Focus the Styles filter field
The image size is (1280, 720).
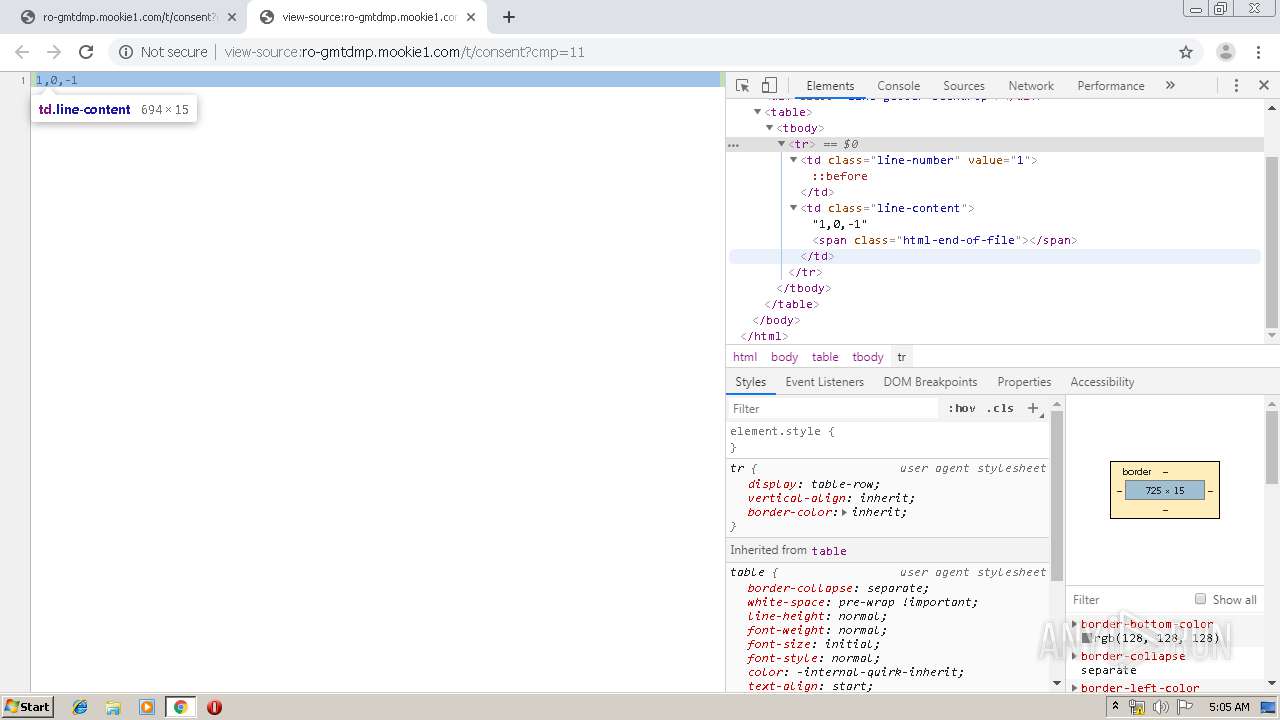pos(835,408)
